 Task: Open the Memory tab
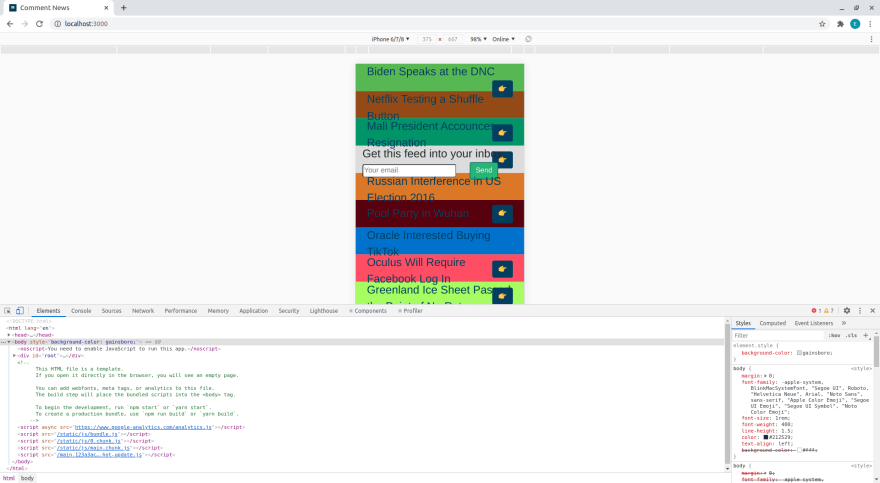pyautogui.click(x=218, y=311)
